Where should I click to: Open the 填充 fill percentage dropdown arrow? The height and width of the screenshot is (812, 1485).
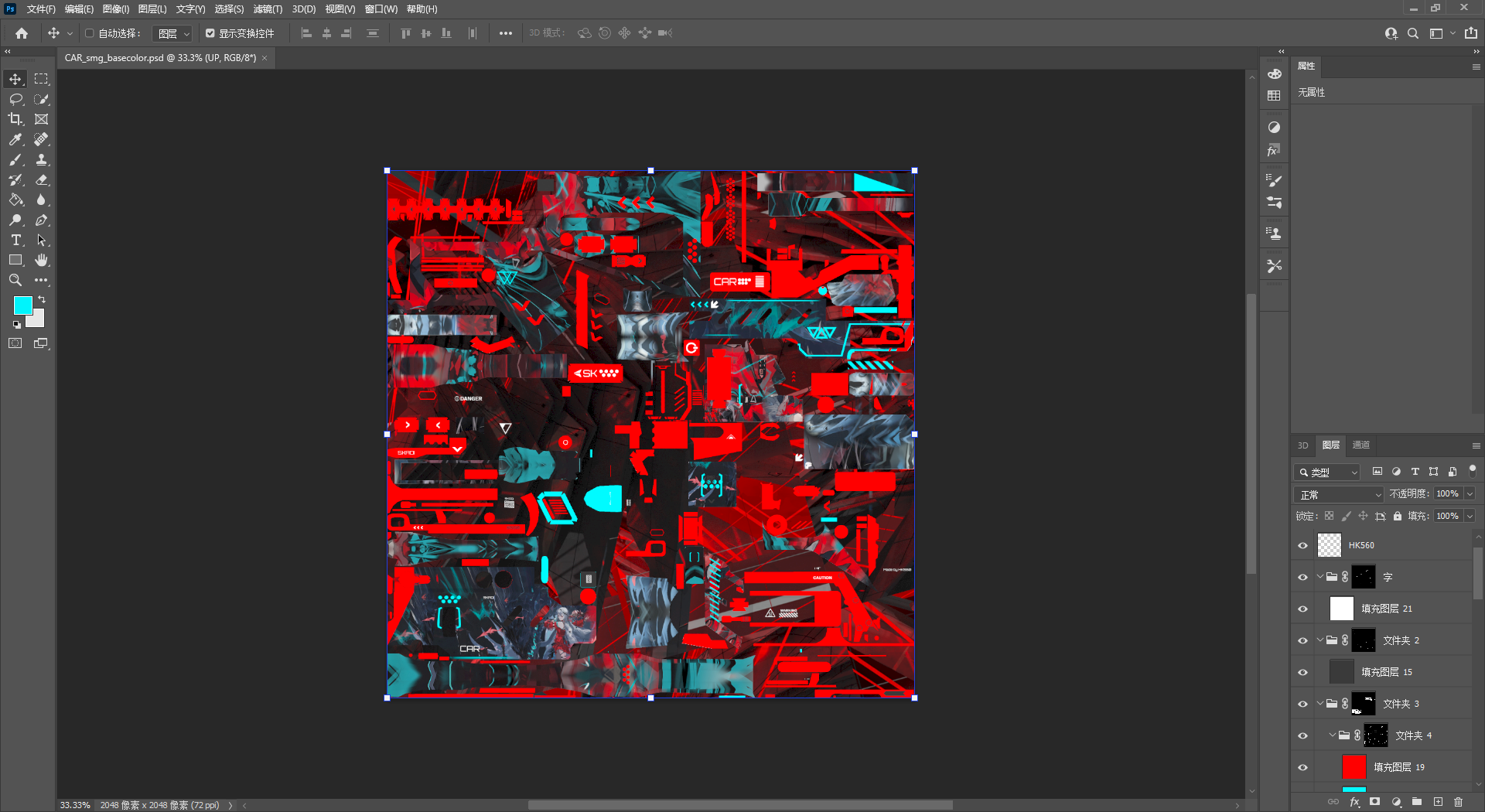tap(1470, 516)
